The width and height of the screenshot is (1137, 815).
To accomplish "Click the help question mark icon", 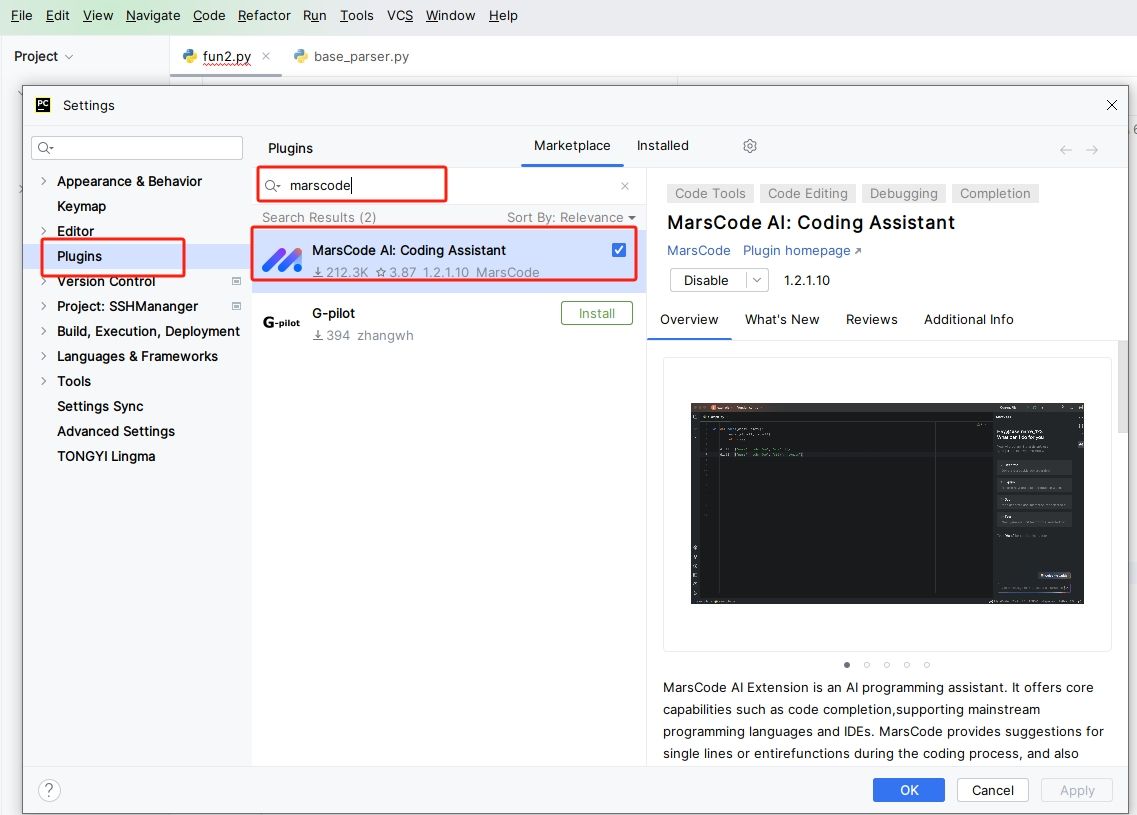I will click(x=49, y=790).
